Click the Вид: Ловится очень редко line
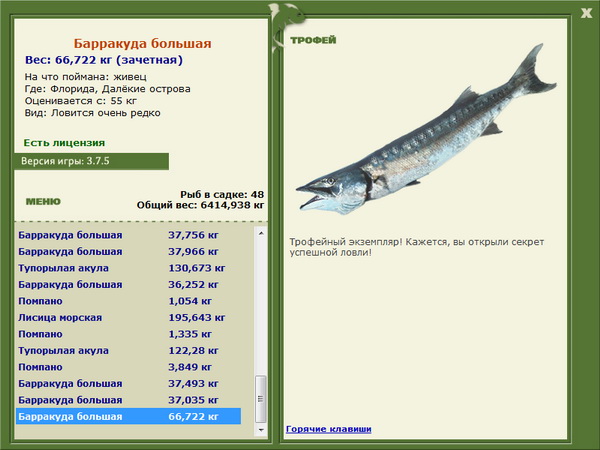The height and width of the screenshot is (450, 600). point(93,113)
